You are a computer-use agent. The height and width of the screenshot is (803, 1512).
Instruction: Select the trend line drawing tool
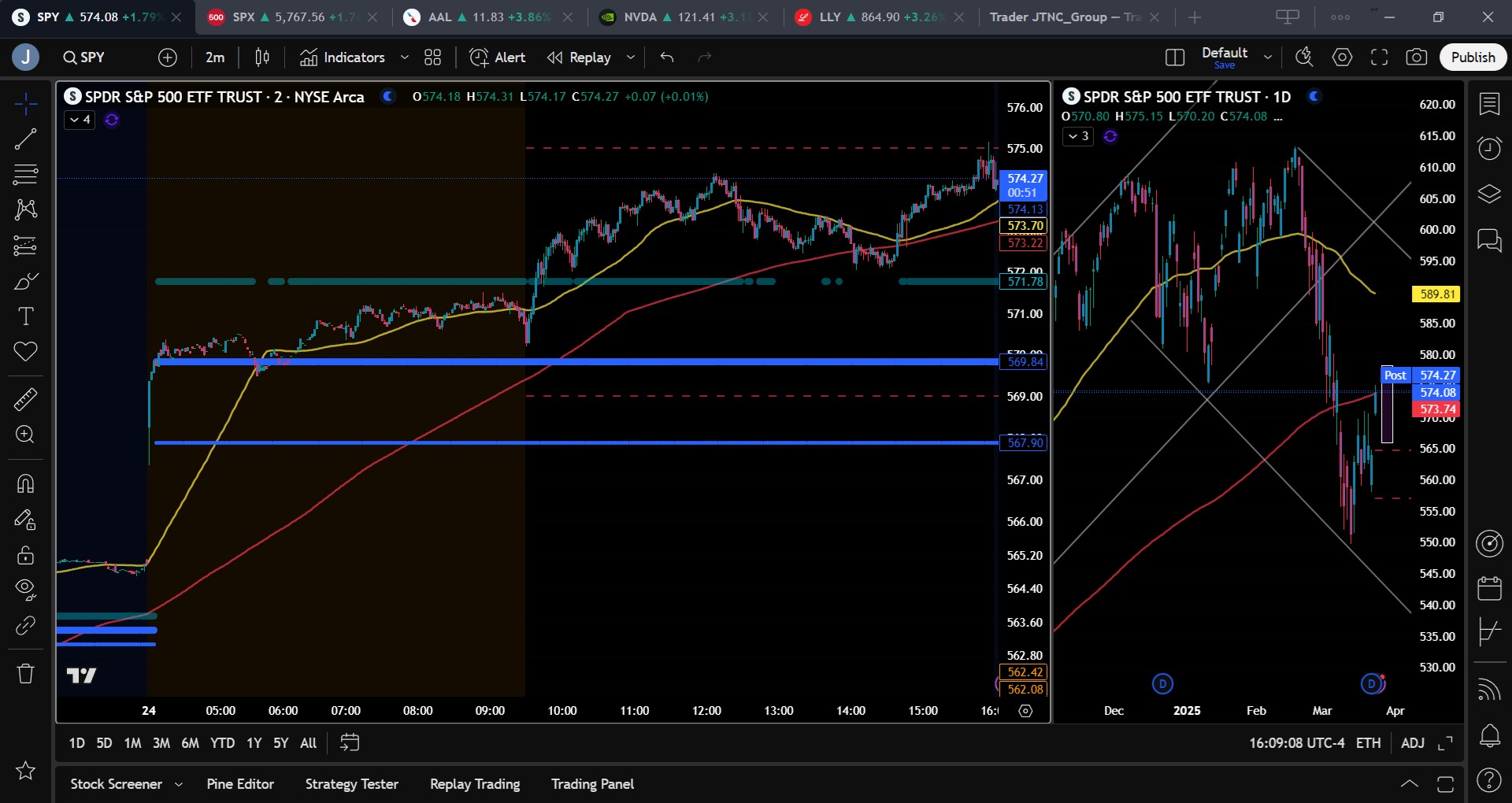pyautogui.click(x=25, y=139)
